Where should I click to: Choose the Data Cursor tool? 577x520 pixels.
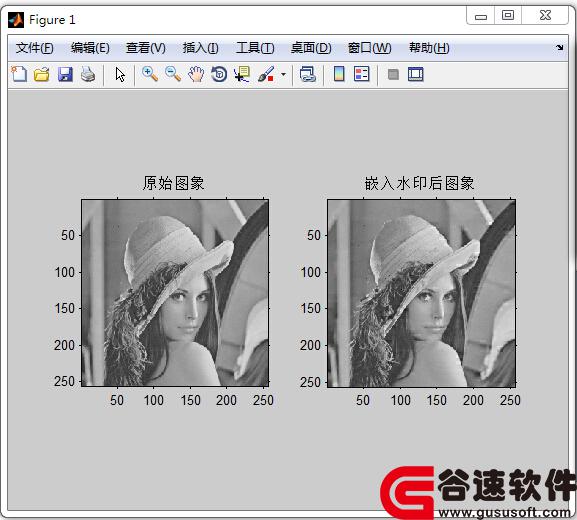242,74
